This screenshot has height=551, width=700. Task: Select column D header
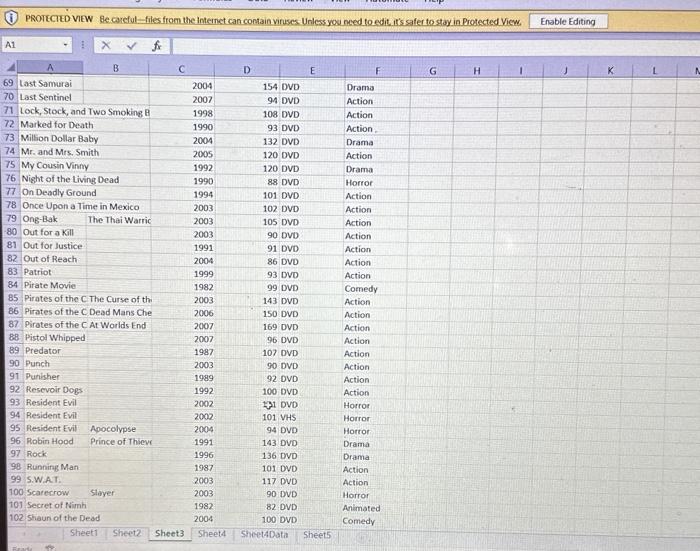pyautogui.click(x=247, y=70)
